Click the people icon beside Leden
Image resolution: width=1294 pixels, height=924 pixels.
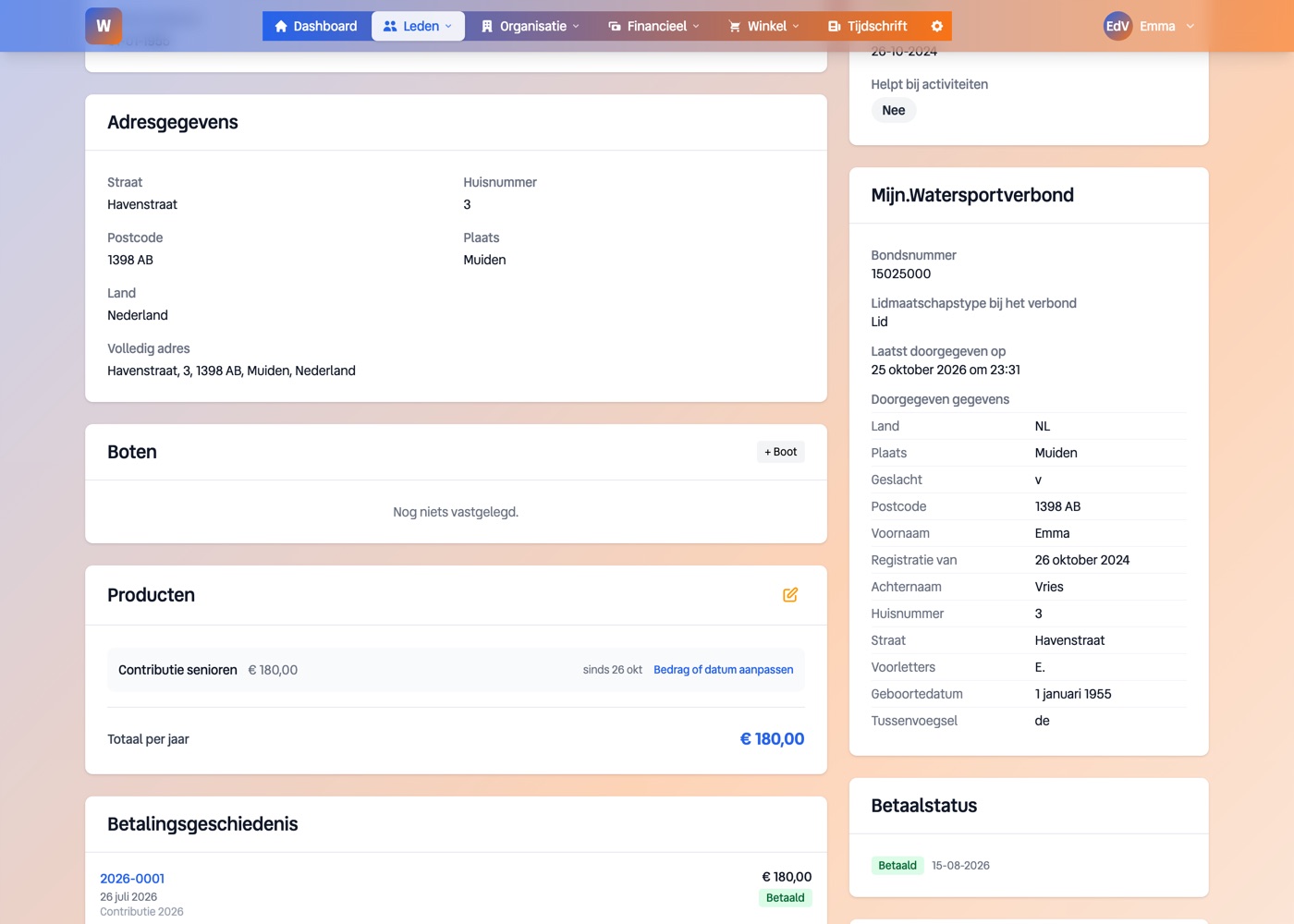pyautogui.click(x=390, y=26)
